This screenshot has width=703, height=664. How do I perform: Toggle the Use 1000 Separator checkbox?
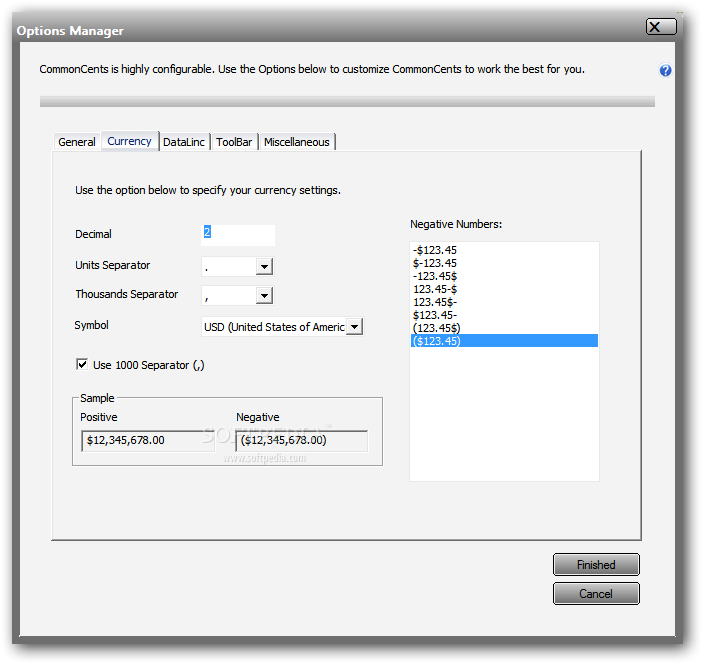point(82,364)
